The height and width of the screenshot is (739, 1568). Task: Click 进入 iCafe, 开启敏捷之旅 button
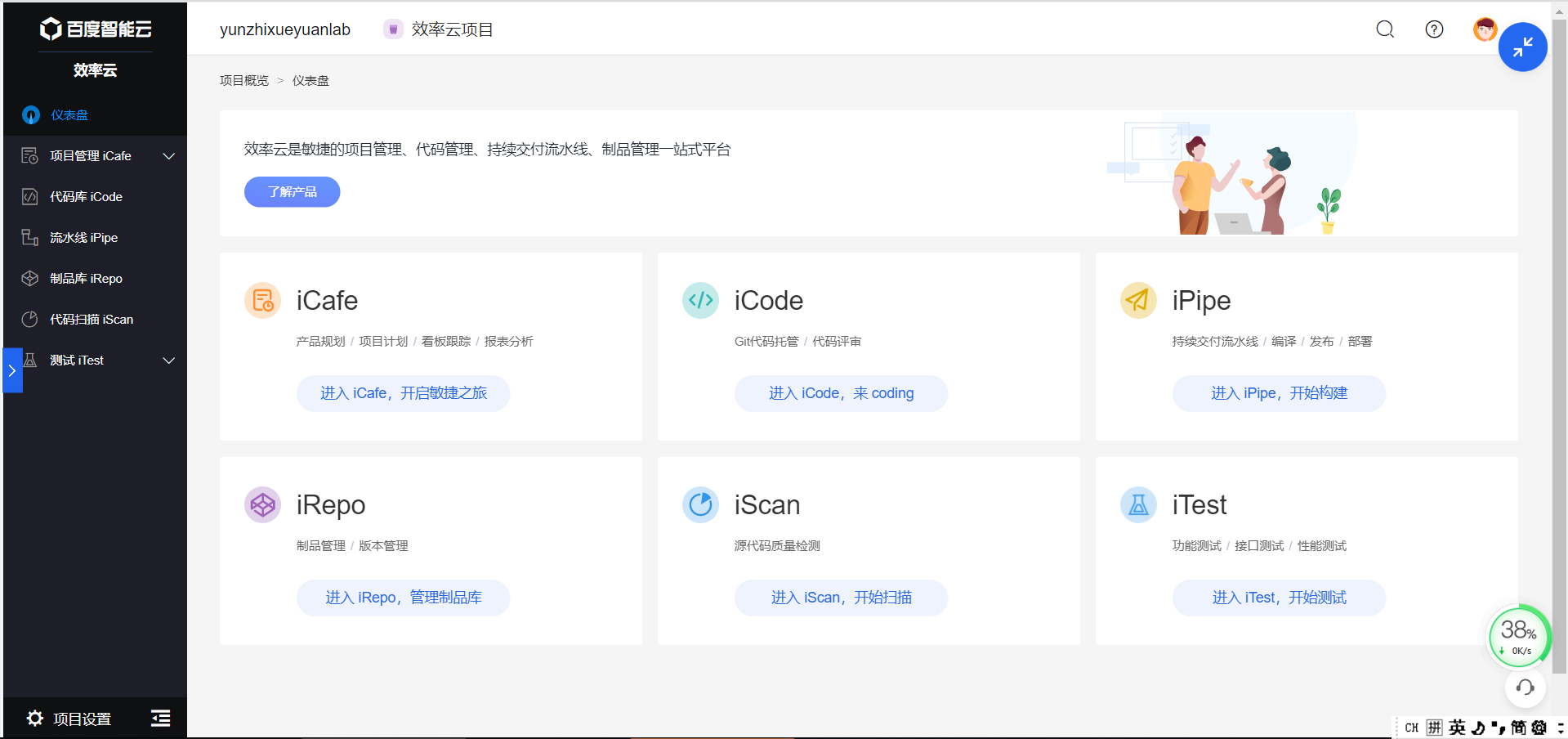(x=403, y=393)
